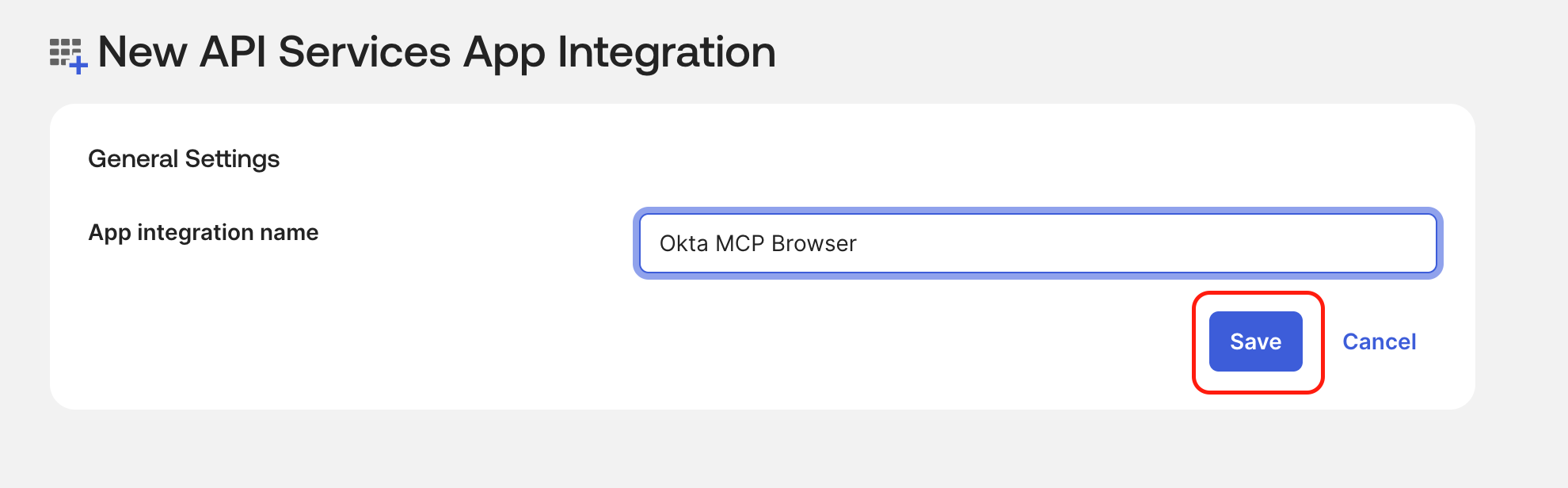Click the 'General Settings' section heading

(x=184, y=159)
